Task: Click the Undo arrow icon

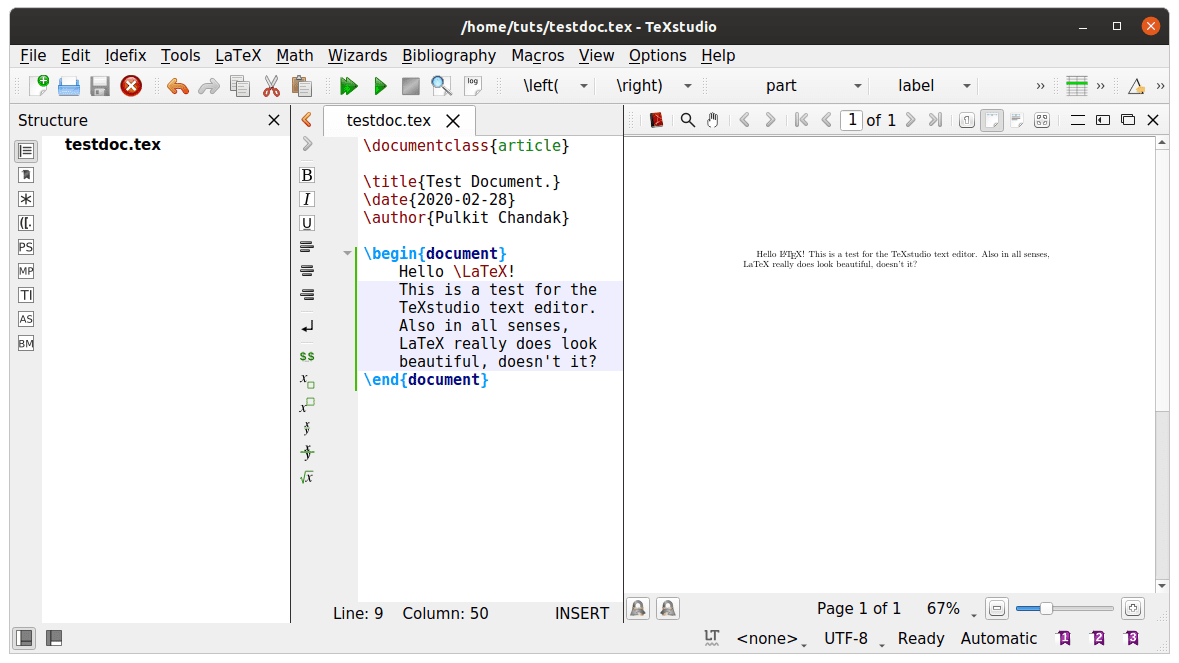Action: (177, 86)
